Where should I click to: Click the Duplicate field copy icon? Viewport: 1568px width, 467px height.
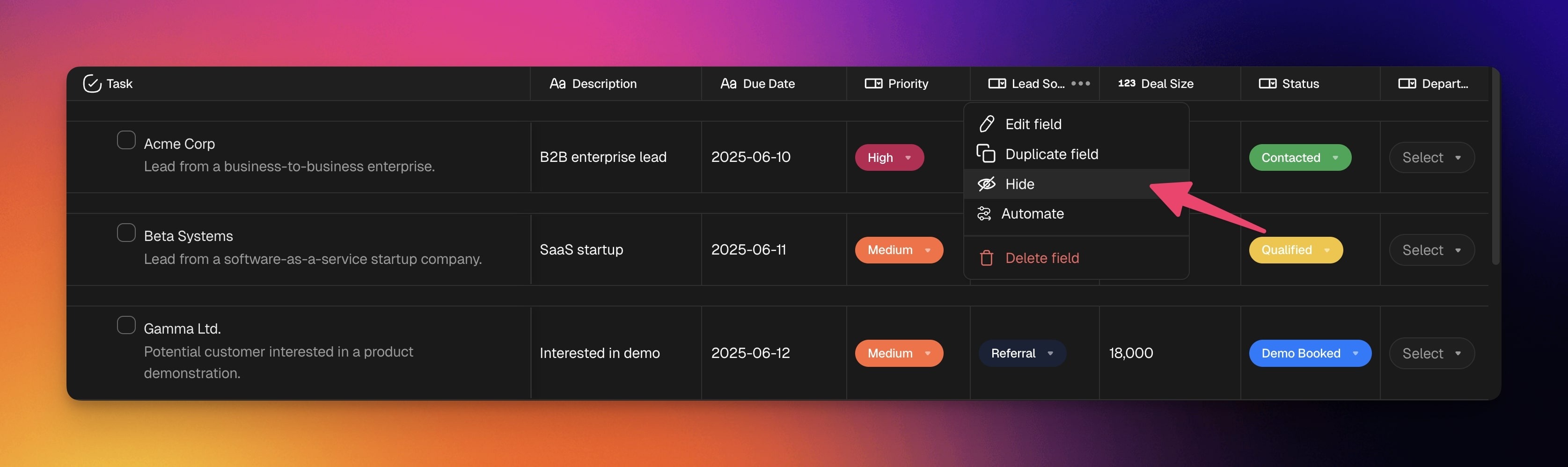coord(985,154)
